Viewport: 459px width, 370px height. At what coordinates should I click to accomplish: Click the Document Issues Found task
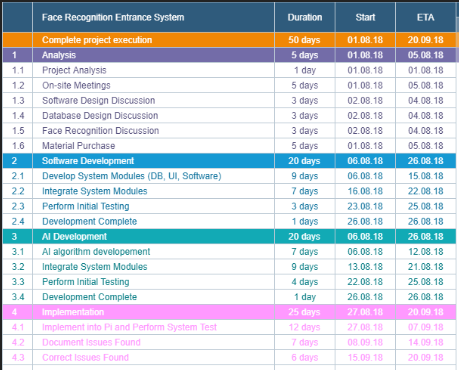91,342
